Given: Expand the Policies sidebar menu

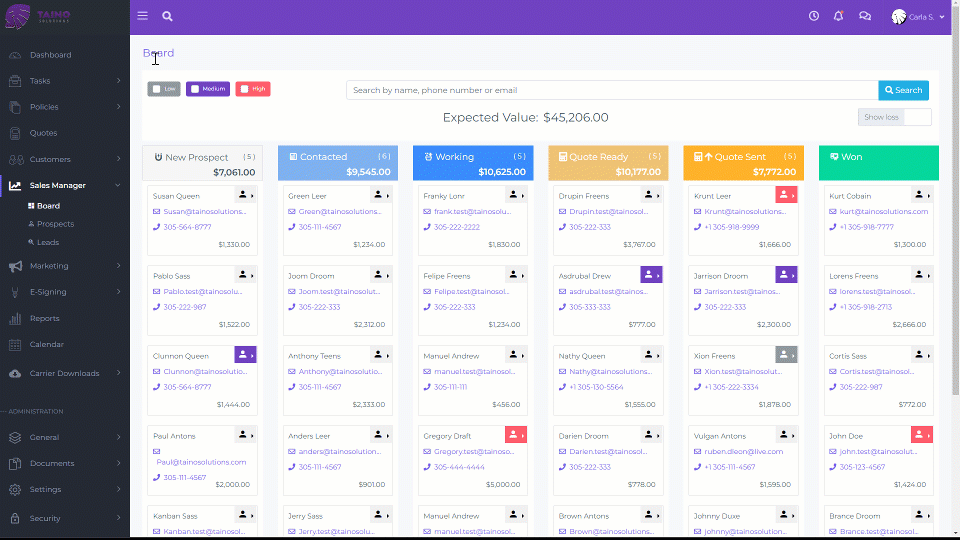Looking at the screenshot, I should [65, 107].
